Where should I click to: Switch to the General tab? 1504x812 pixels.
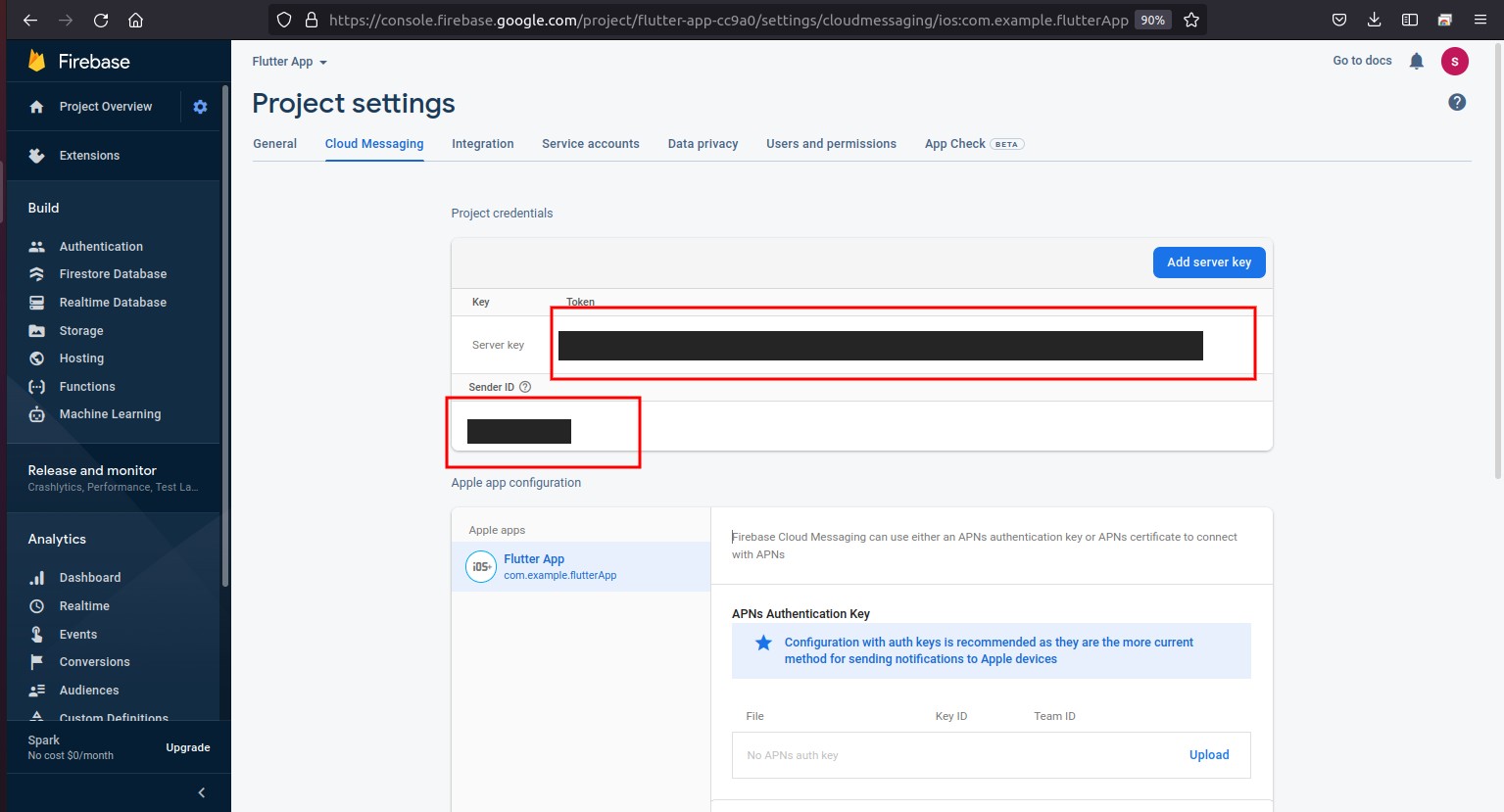tap(274, 144)
